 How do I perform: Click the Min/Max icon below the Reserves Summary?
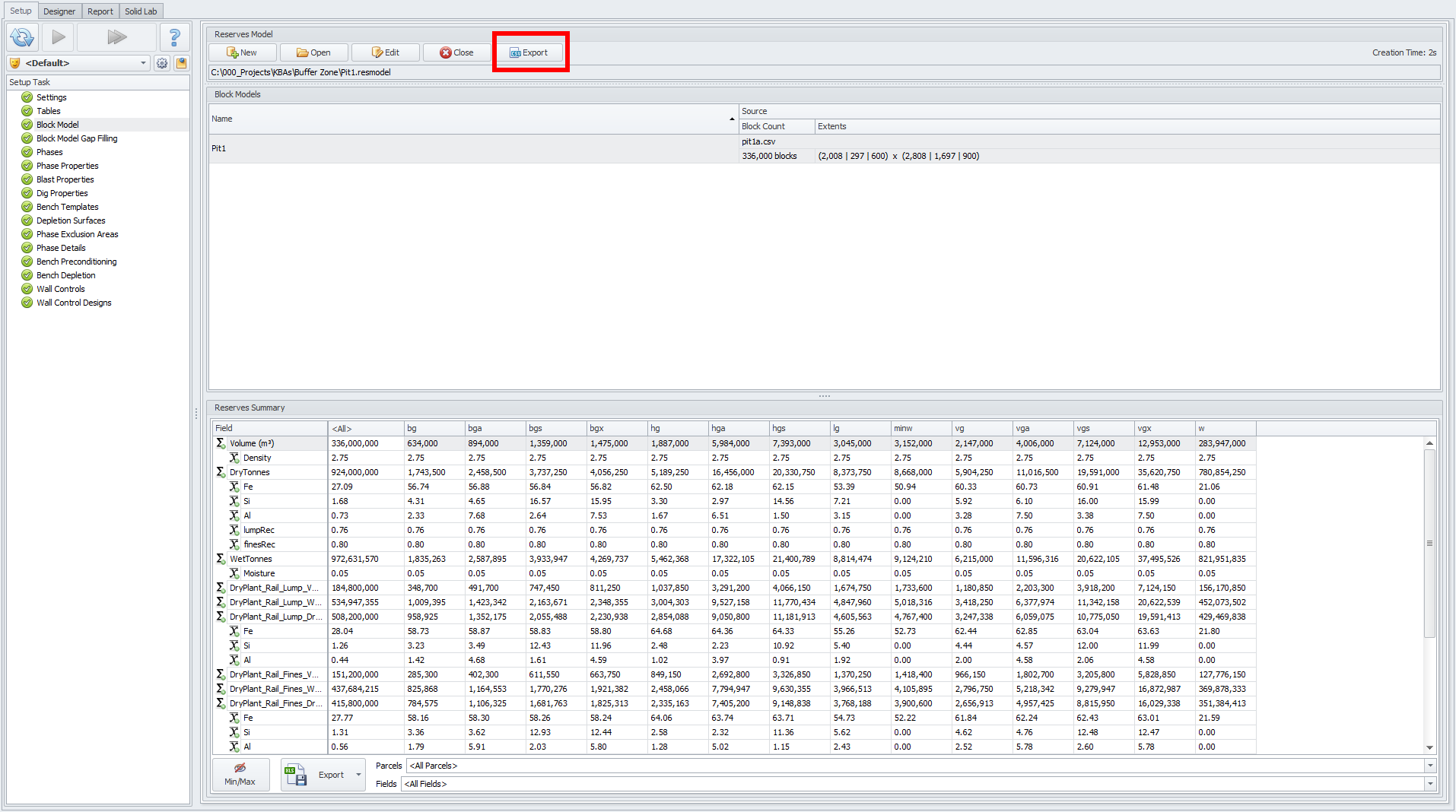click(240, 773)
